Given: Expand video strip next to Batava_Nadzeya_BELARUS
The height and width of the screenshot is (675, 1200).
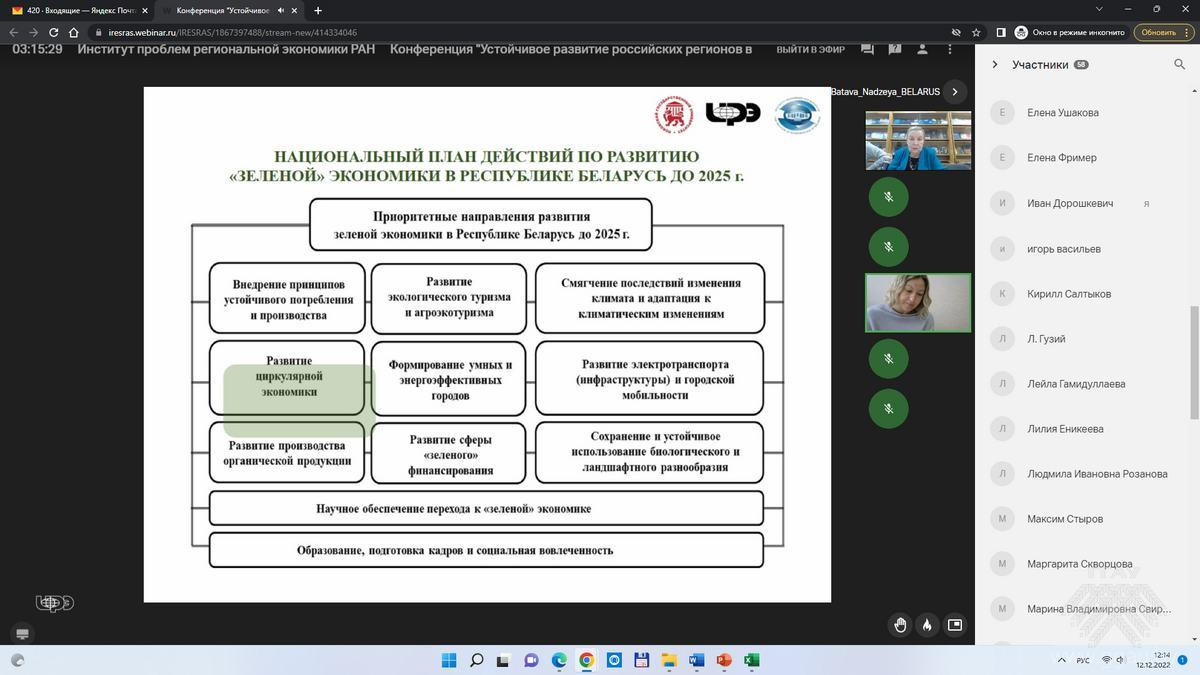Looking at the screenshot, I should (x=955, y=91).
